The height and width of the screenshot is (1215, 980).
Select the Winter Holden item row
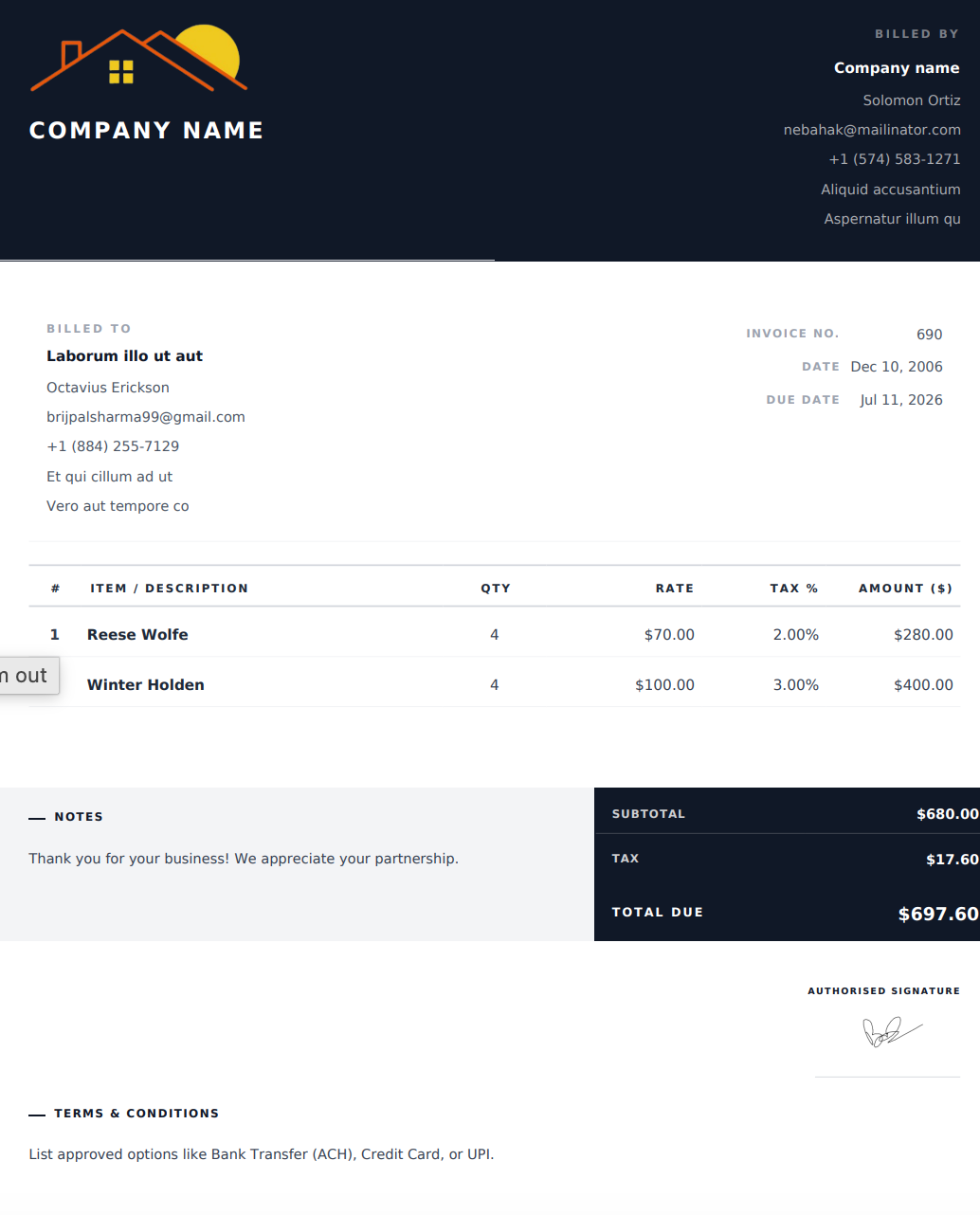[494, 684]
